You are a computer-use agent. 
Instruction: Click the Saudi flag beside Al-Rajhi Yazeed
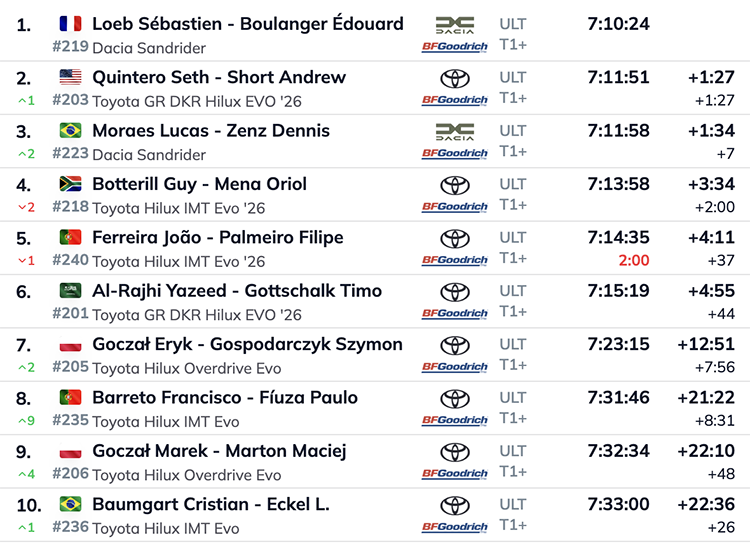coord(70,291)
